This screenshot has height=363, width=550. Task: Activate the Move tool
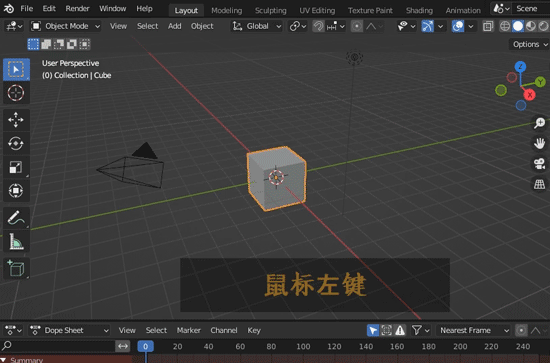[x=16, y=120]
